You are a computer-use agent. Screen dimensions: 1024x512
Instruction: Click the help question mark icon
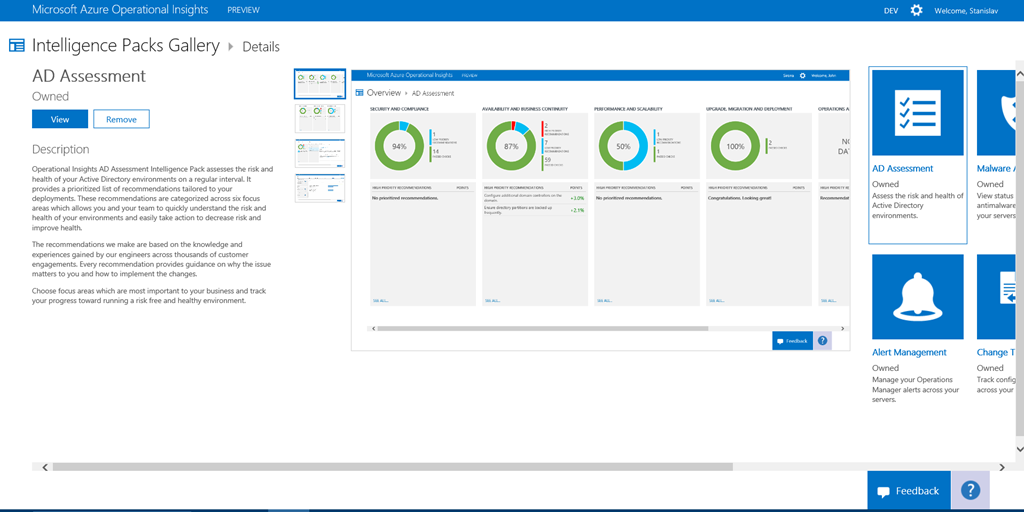[x=969, y=491]
